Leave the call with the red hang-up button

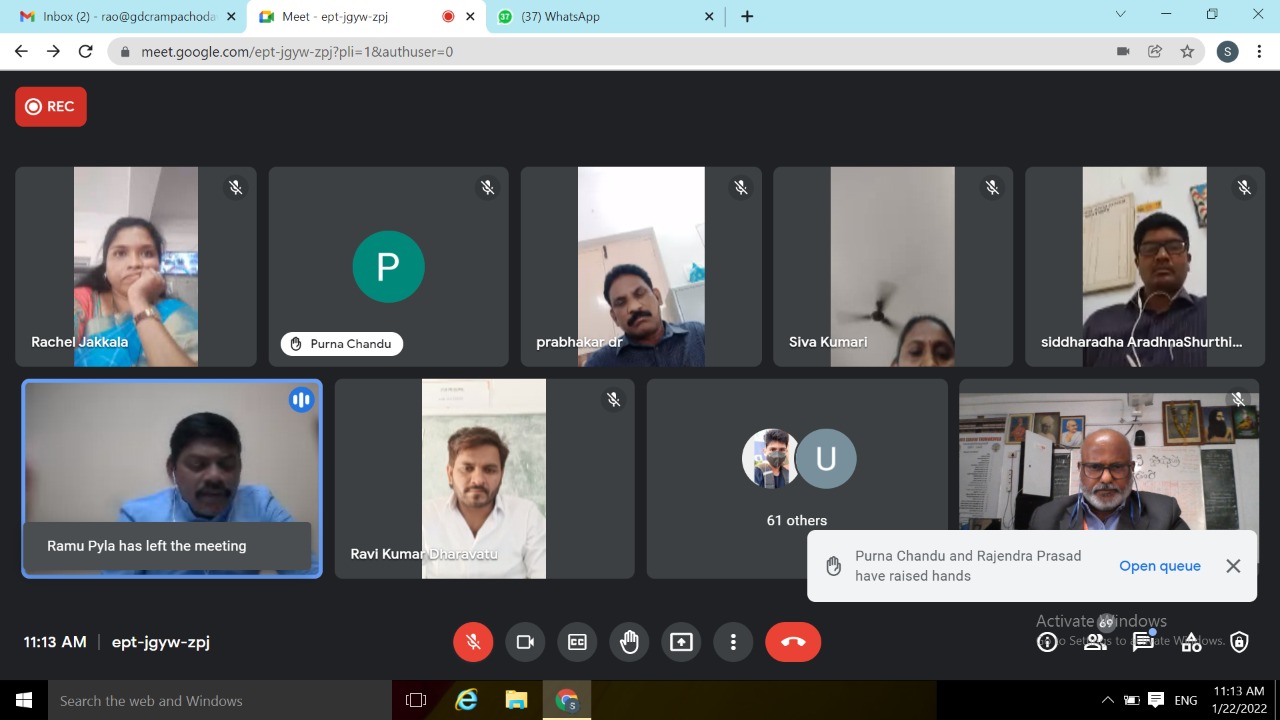tap(793, 642)
